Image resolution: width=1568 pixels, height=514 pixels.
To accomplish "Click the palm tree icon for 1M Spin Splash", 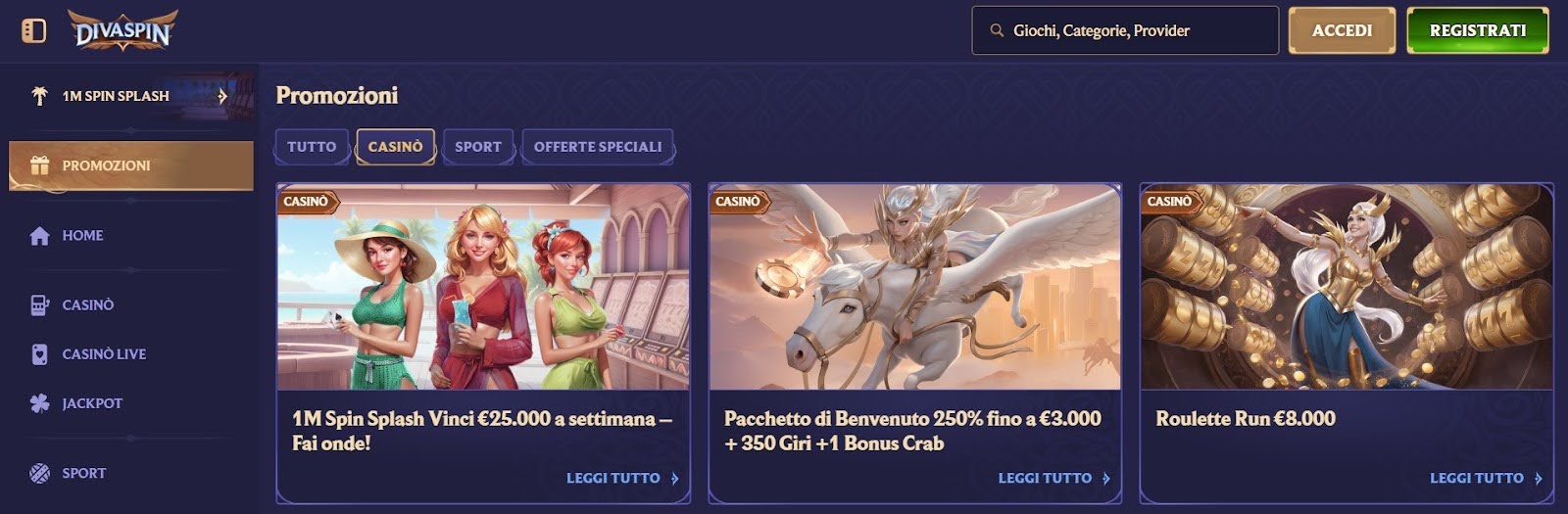I will pos(39,96).
